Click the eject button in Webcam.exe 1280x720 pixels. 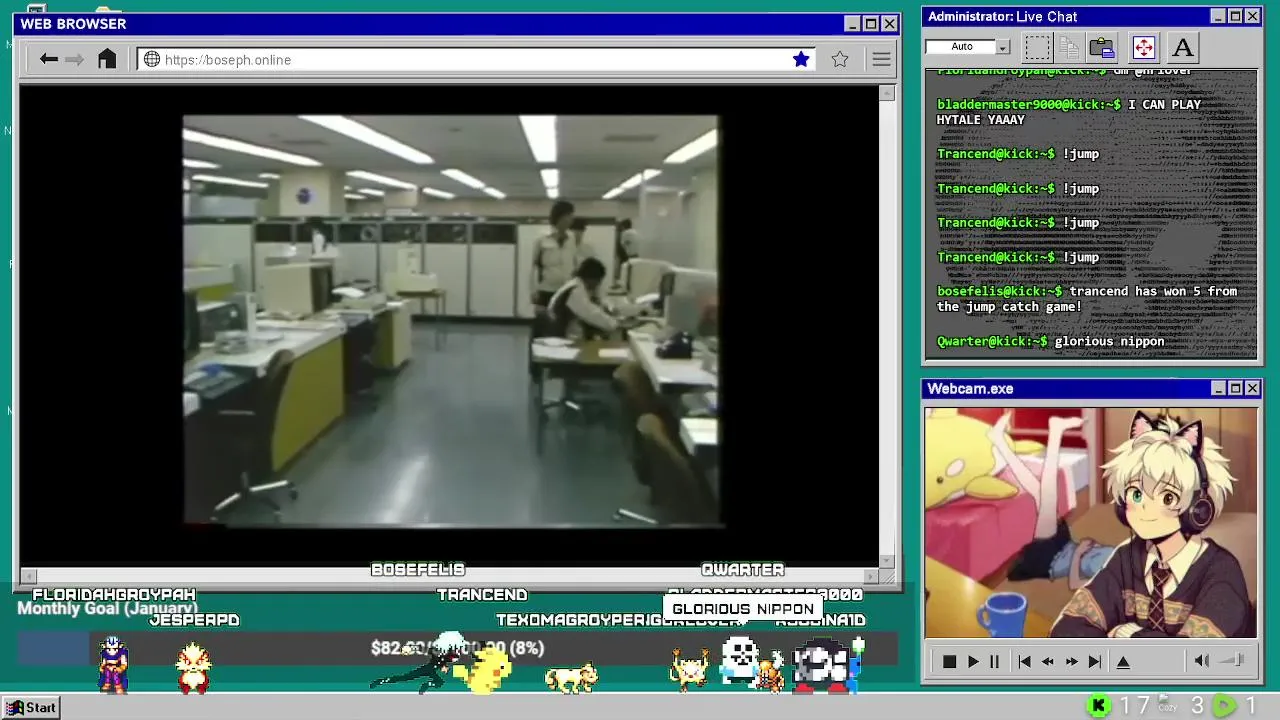click(x=1123, y=661)
